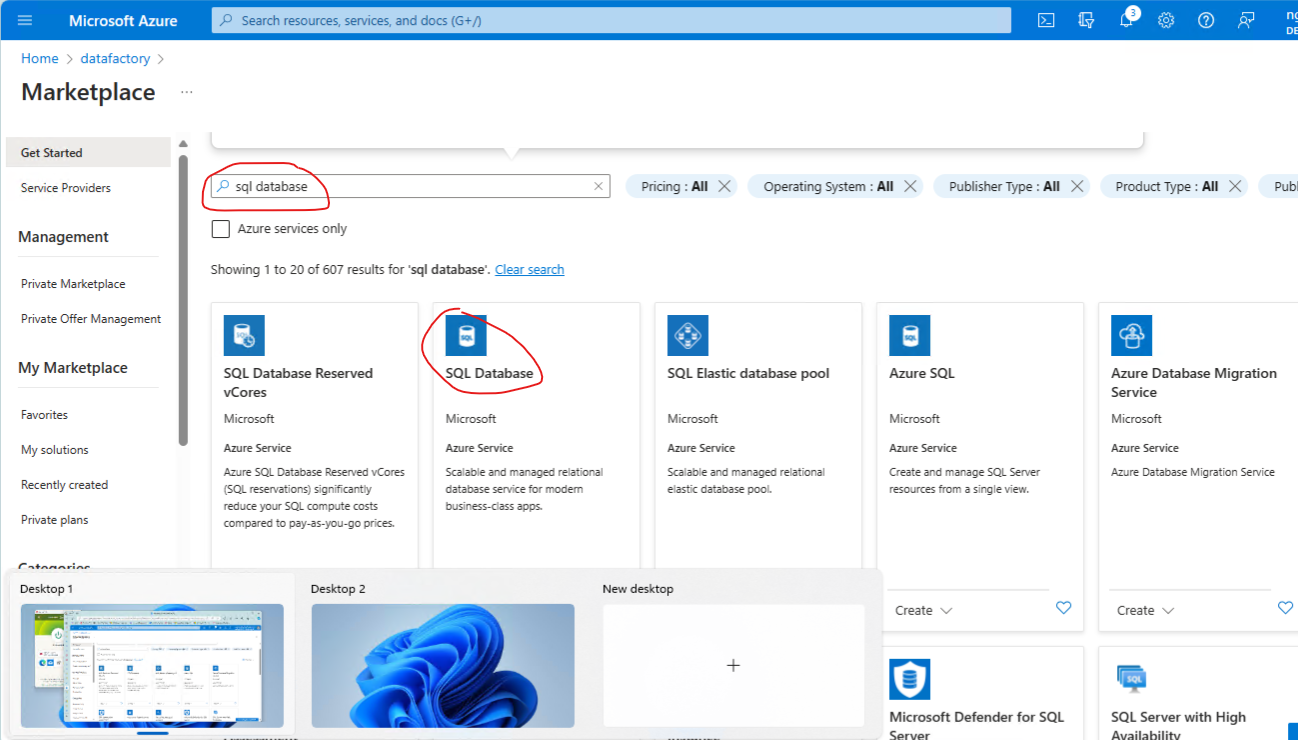Click the Microsoft Azure header title
1298x740 pixels.
[x=123, y=20]
